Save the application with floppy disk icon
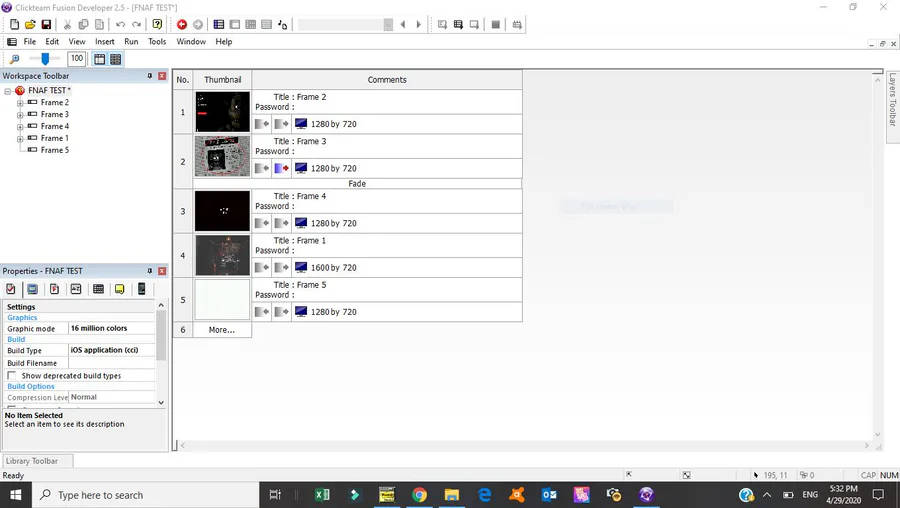 (46, 24)
